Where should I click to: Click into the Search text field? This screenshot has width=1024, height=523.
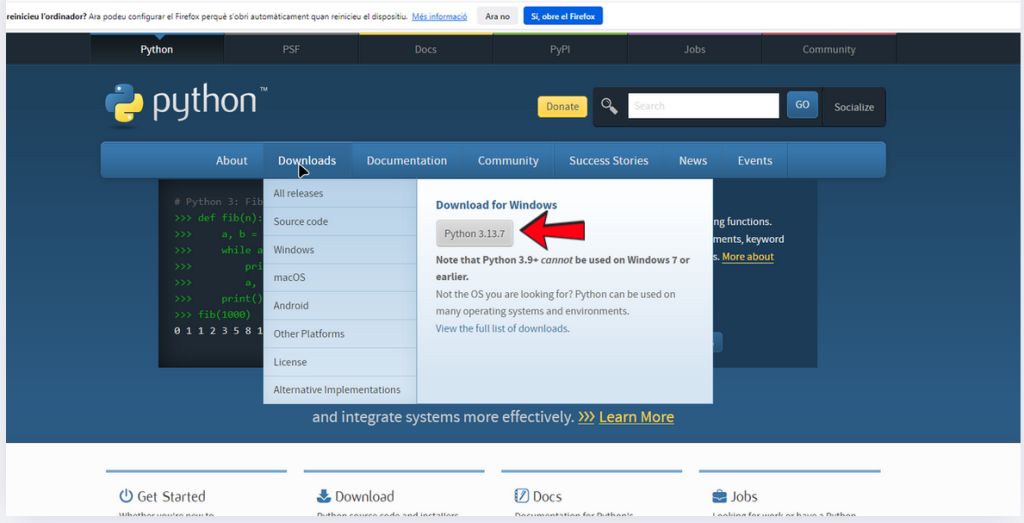(x=703, y=106)
